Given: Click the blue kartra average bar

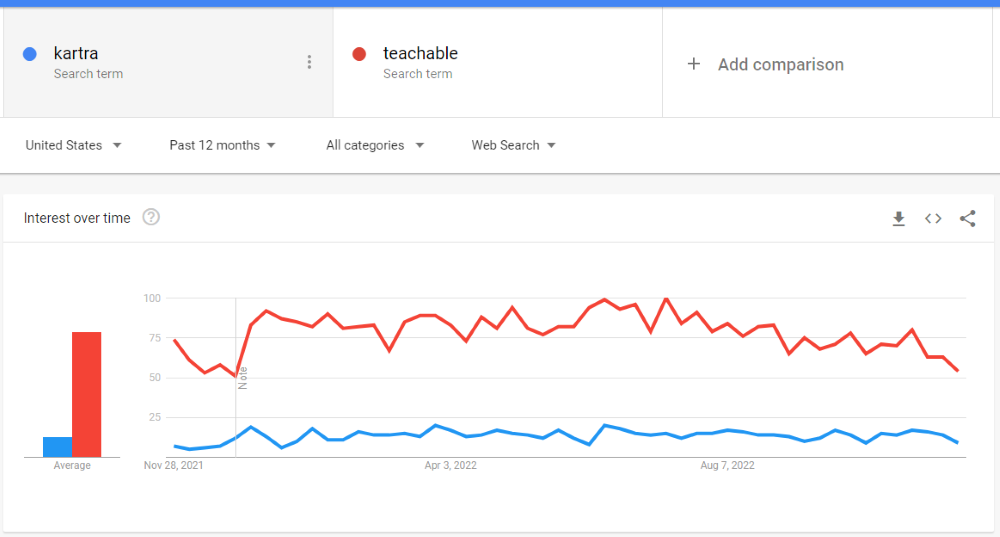Looking at the screenshot, I should click(57, 447).
